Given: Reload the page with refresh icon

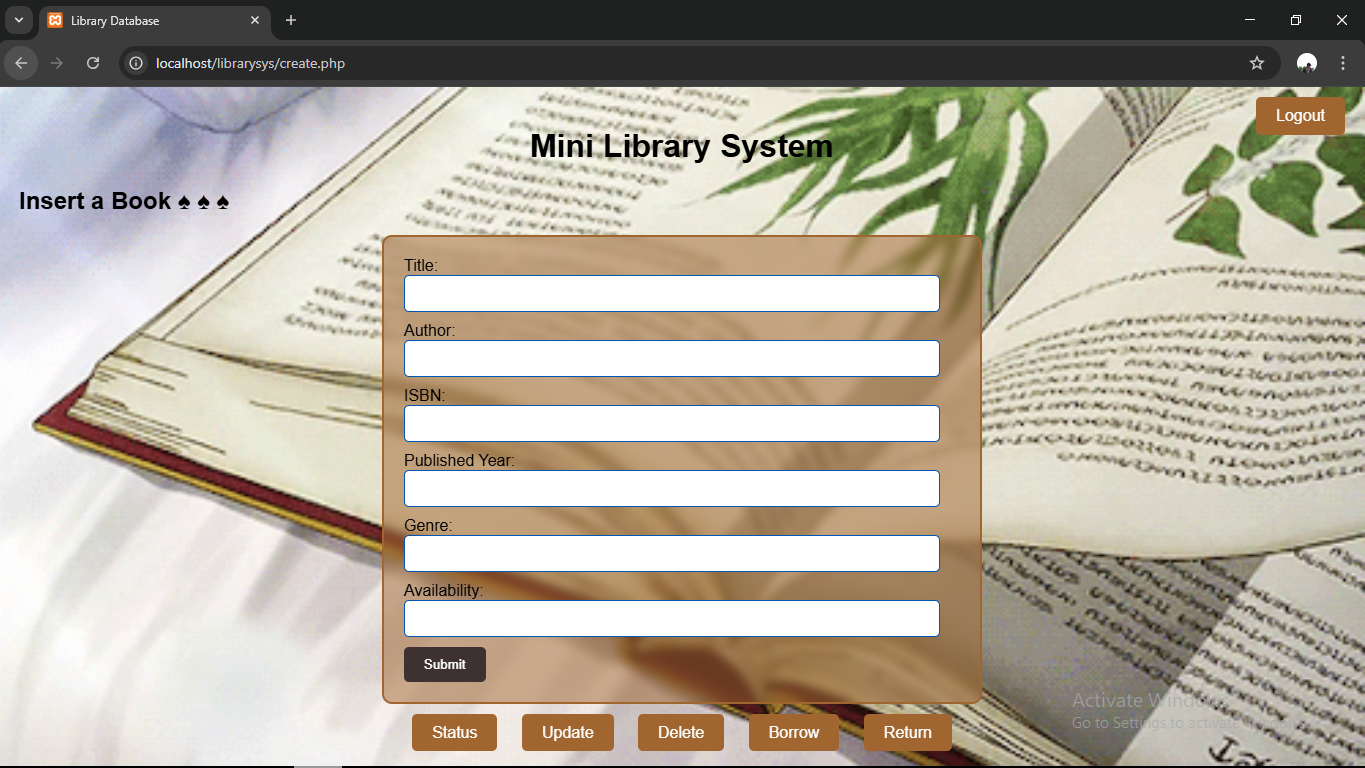Looking at the screenshot, I should (93, 63).
